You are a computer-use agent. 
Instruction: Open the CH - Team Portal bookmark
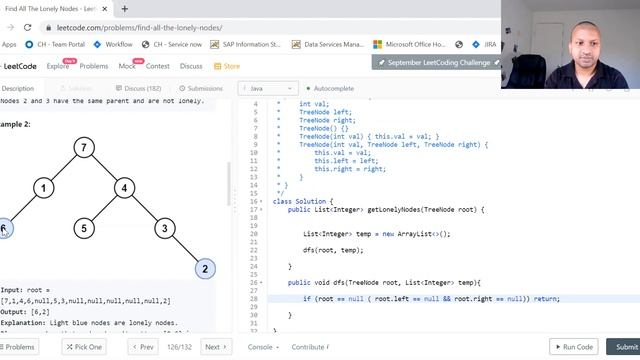click(55, 44)
